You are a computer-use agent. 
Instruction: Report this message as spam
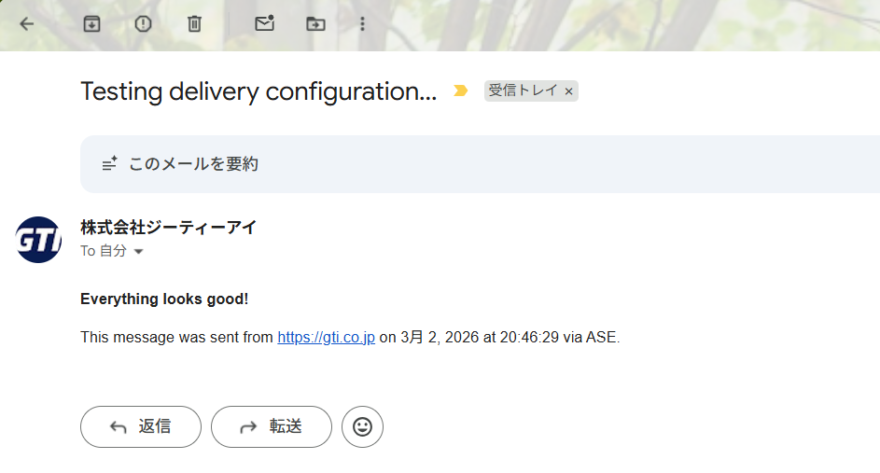pyautogui.click(x=143, y=23)
